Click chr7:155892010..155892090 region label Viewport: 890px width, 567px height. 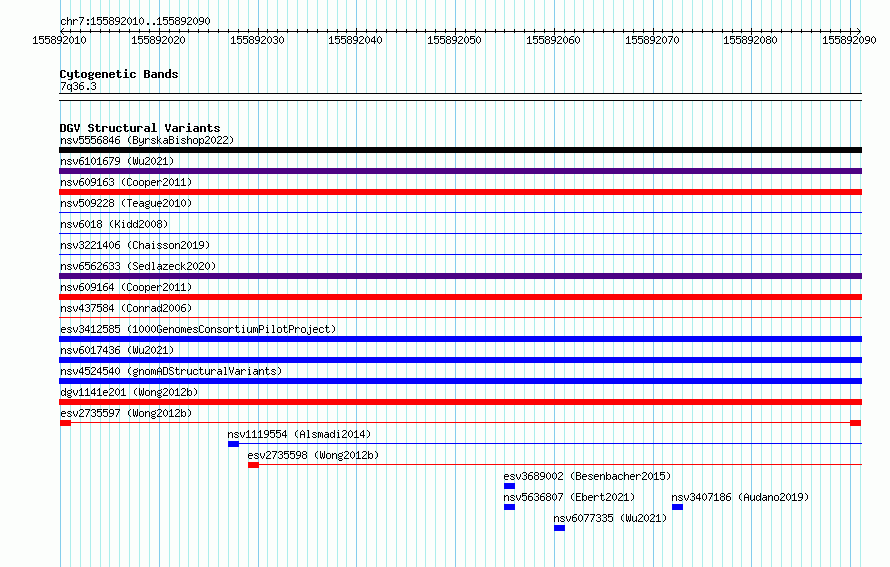click(135, 21)
